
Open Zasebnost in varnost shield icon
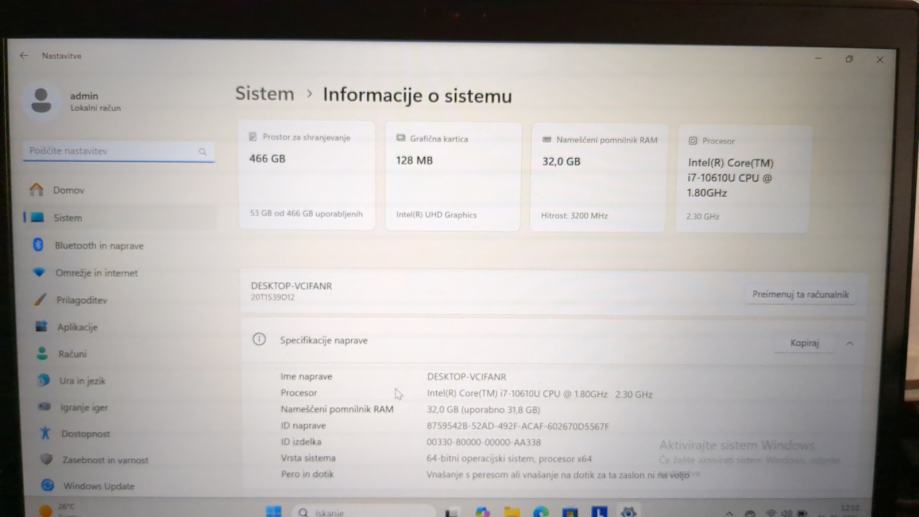46,460
